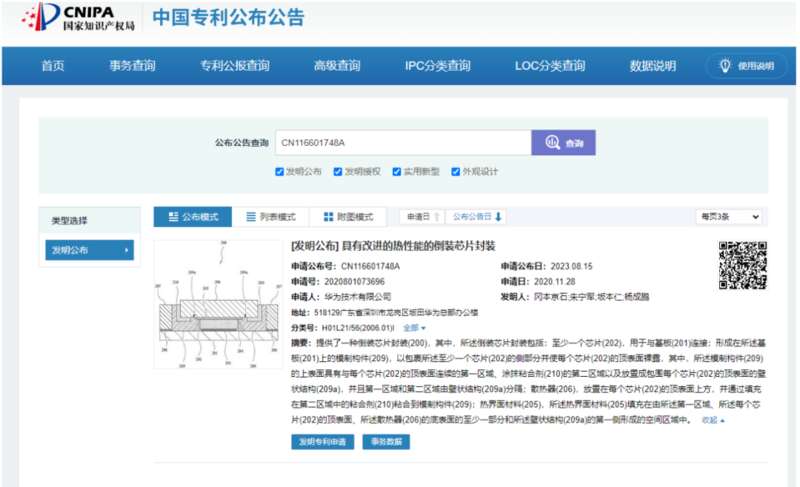Open the 每页3条 per-page dropdown

(x=728, y=217)
